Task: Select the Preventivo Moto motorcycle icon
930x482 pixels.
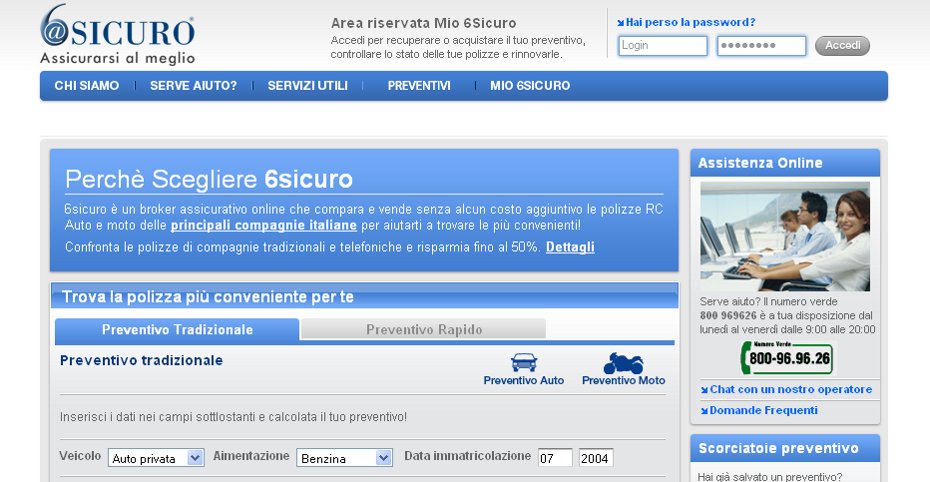Action: tap(623, 363)
